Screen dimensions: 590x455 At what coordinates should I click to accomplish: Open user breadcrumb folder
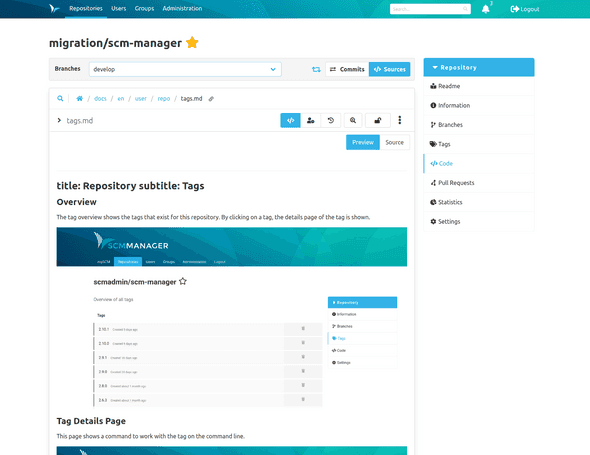141,99
